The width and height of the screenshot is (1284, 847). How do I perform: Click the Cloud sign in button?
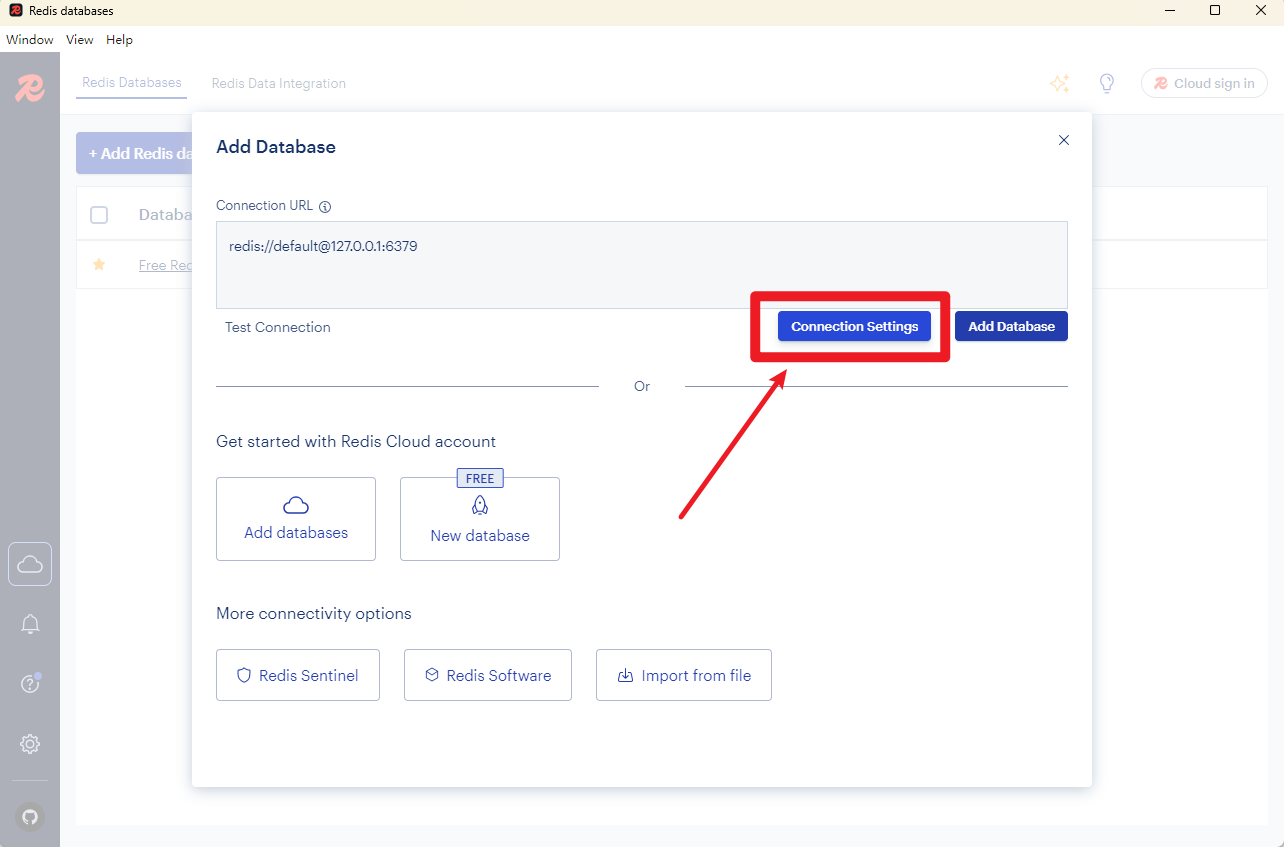pos(1204,83)
